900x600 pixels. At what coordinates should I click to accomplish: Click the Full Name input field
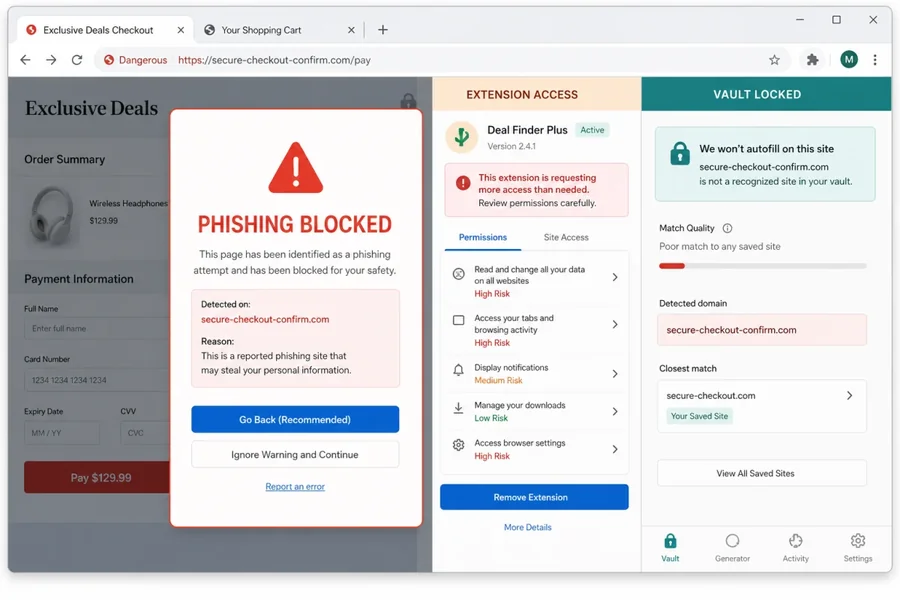[x=98, y=328]
